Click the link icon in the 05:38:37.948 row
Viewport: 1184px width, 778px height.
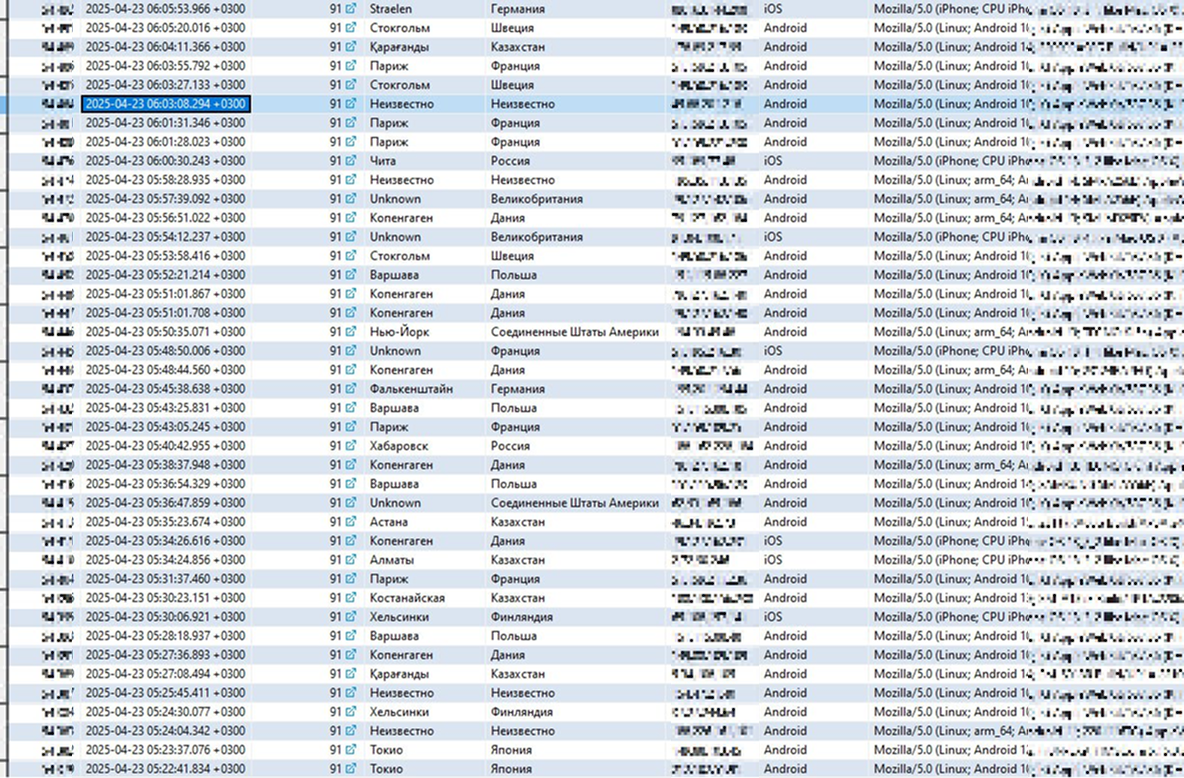click(x=351, y=465)
